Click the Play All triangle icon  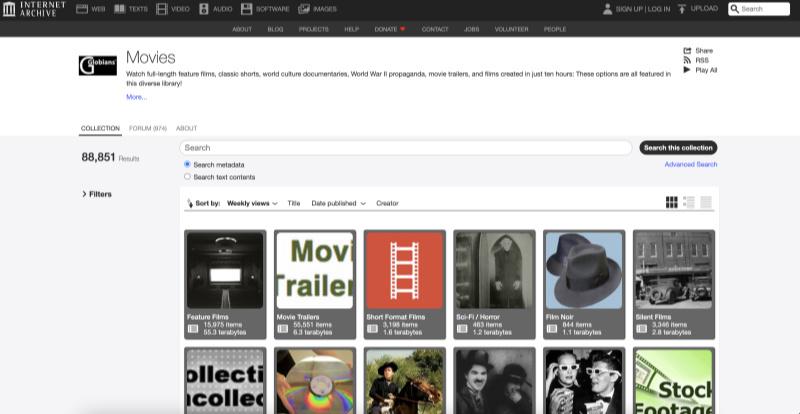pos(687,70)
